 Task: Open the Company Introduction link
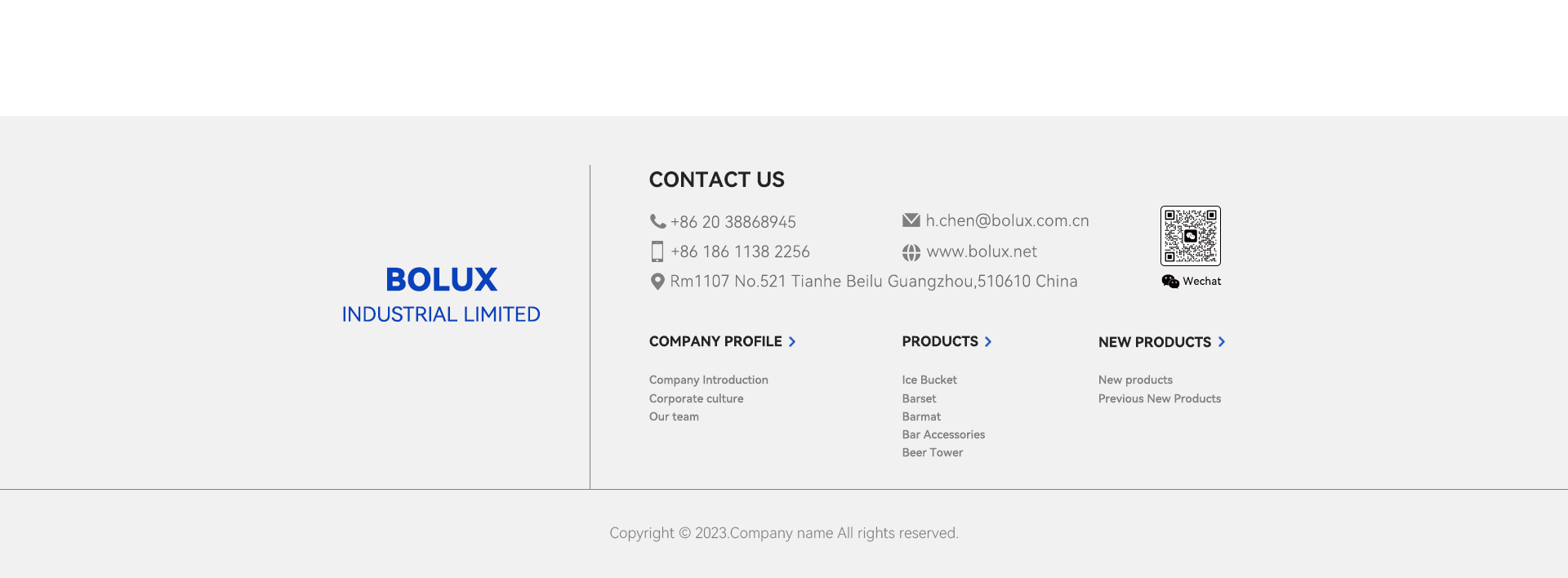click(708, 380)
